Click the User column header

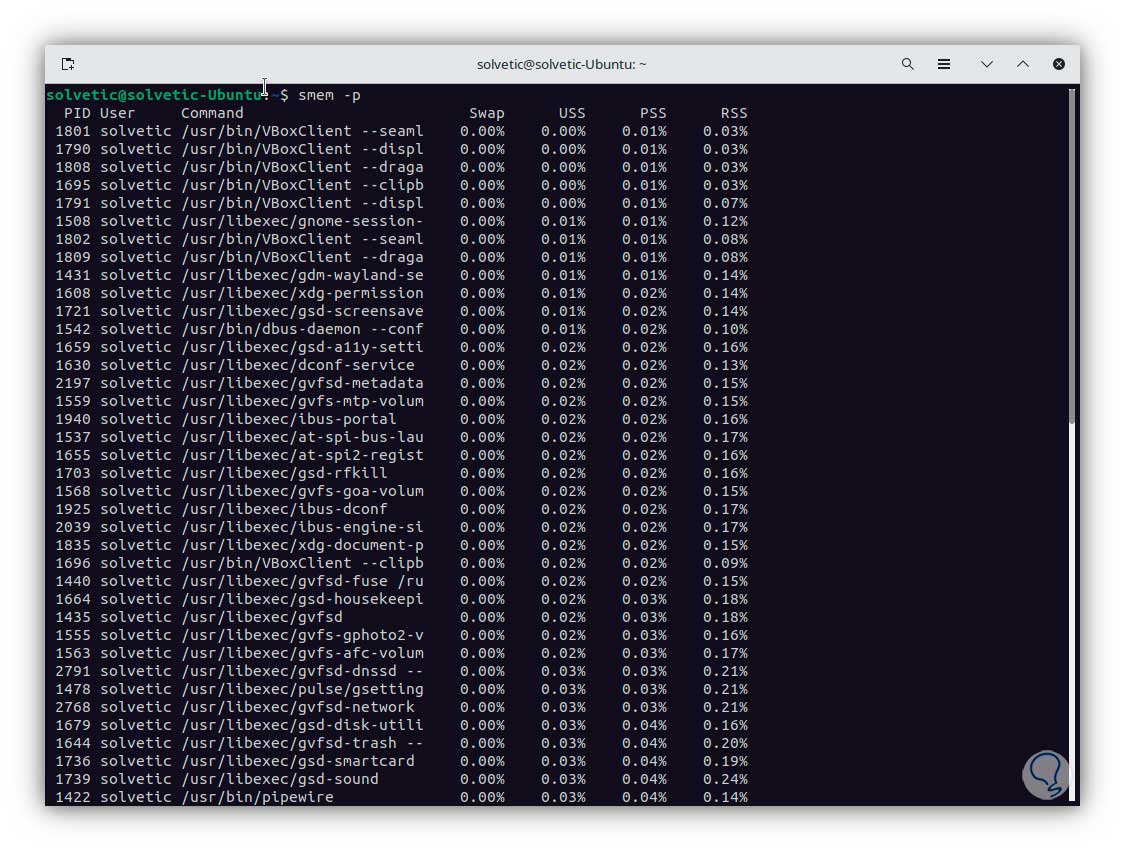click(117, 113)
